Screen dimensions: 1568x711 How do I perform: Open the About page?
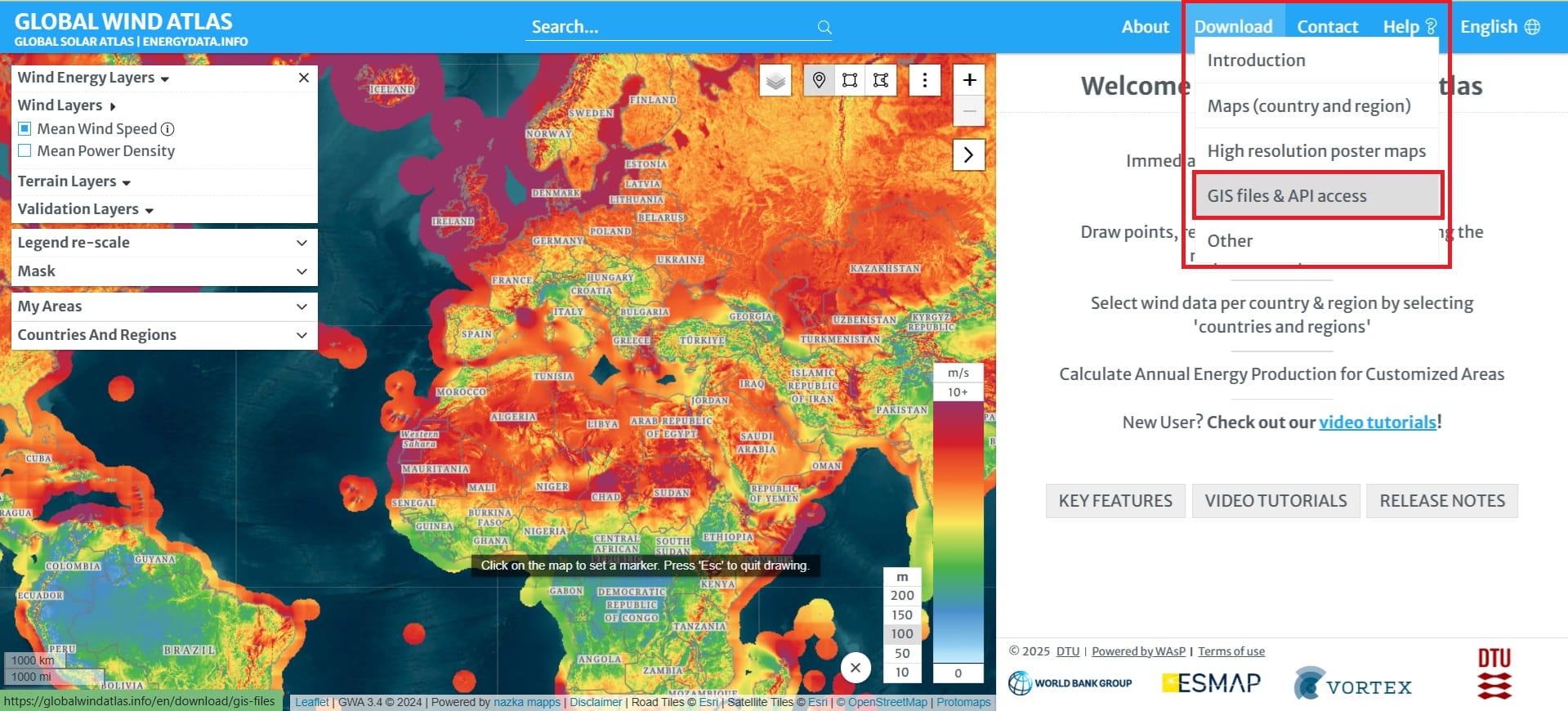tap(1145, 27)
